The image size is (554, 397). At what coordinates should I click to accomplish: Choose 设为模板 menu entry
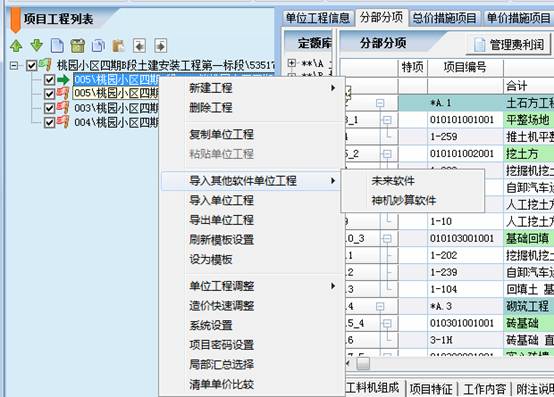[x=211, y=260]
